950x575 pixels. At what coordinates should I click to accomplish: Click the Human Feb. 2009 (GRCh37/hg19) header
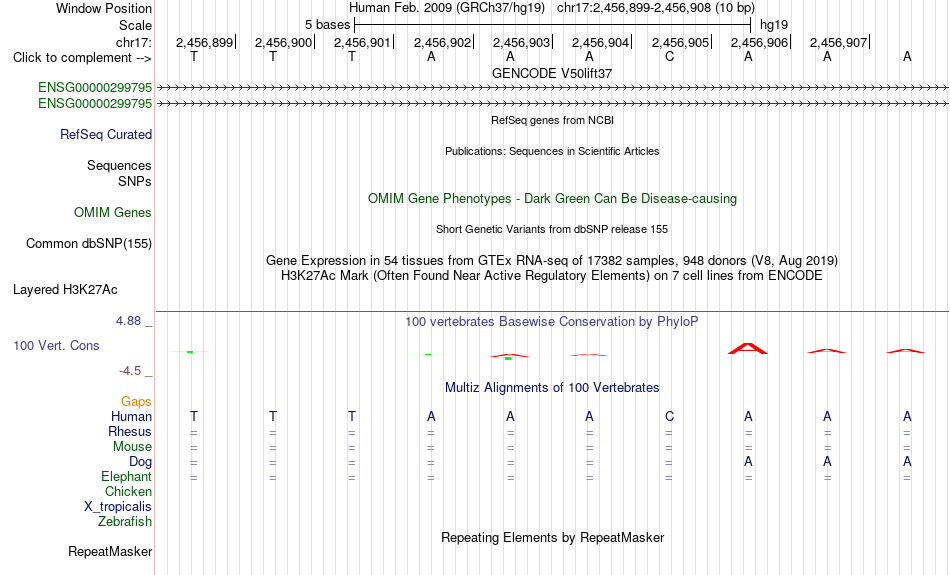point(447,8)
